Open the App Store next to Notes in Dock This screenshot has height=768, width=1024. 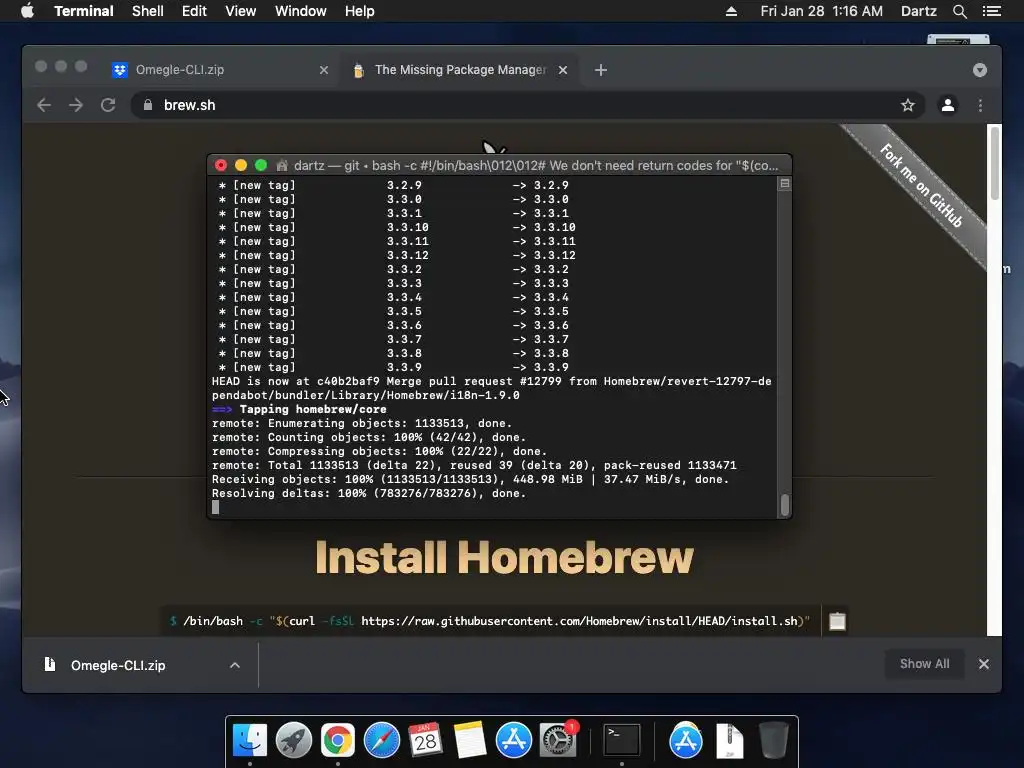513,740
